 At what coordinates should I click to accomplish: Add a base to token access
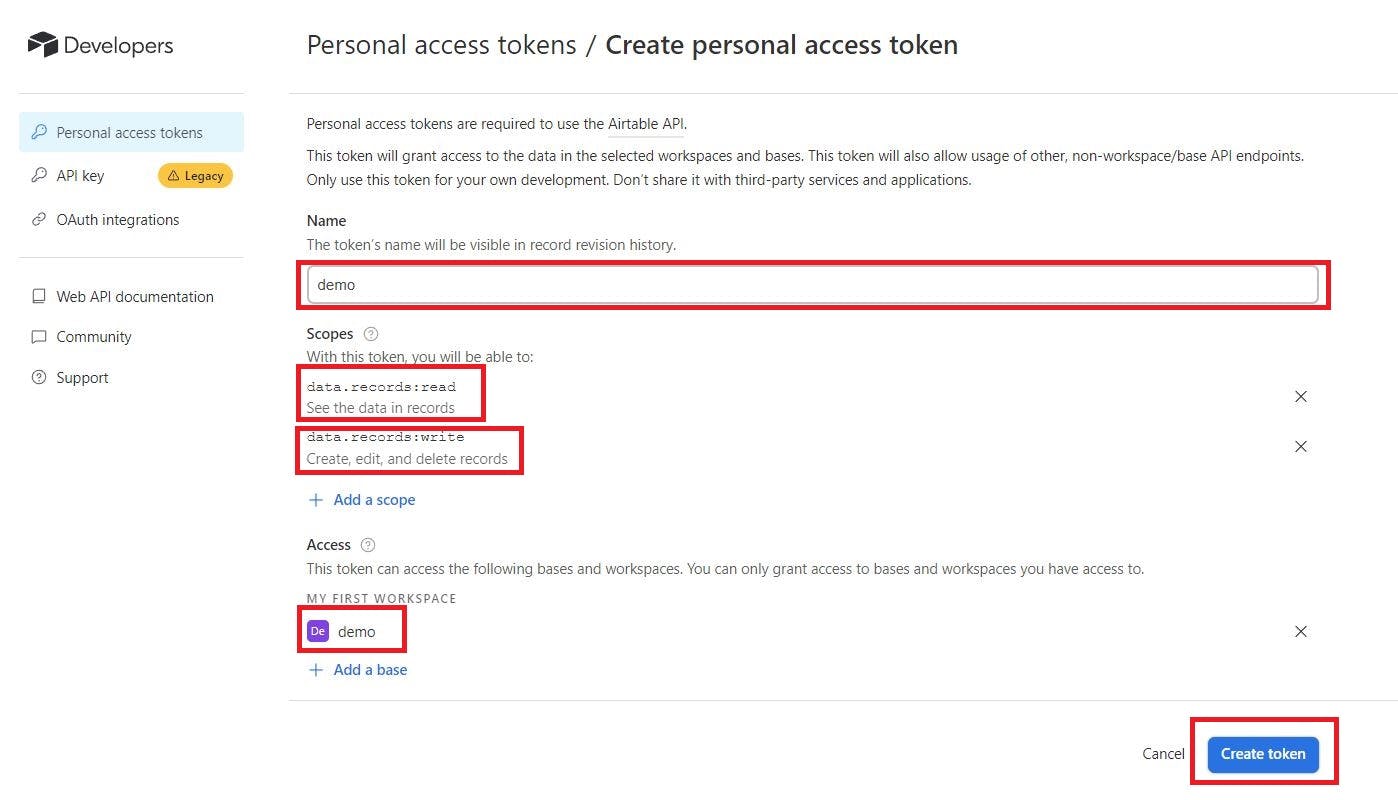click(x=358, y=669)
